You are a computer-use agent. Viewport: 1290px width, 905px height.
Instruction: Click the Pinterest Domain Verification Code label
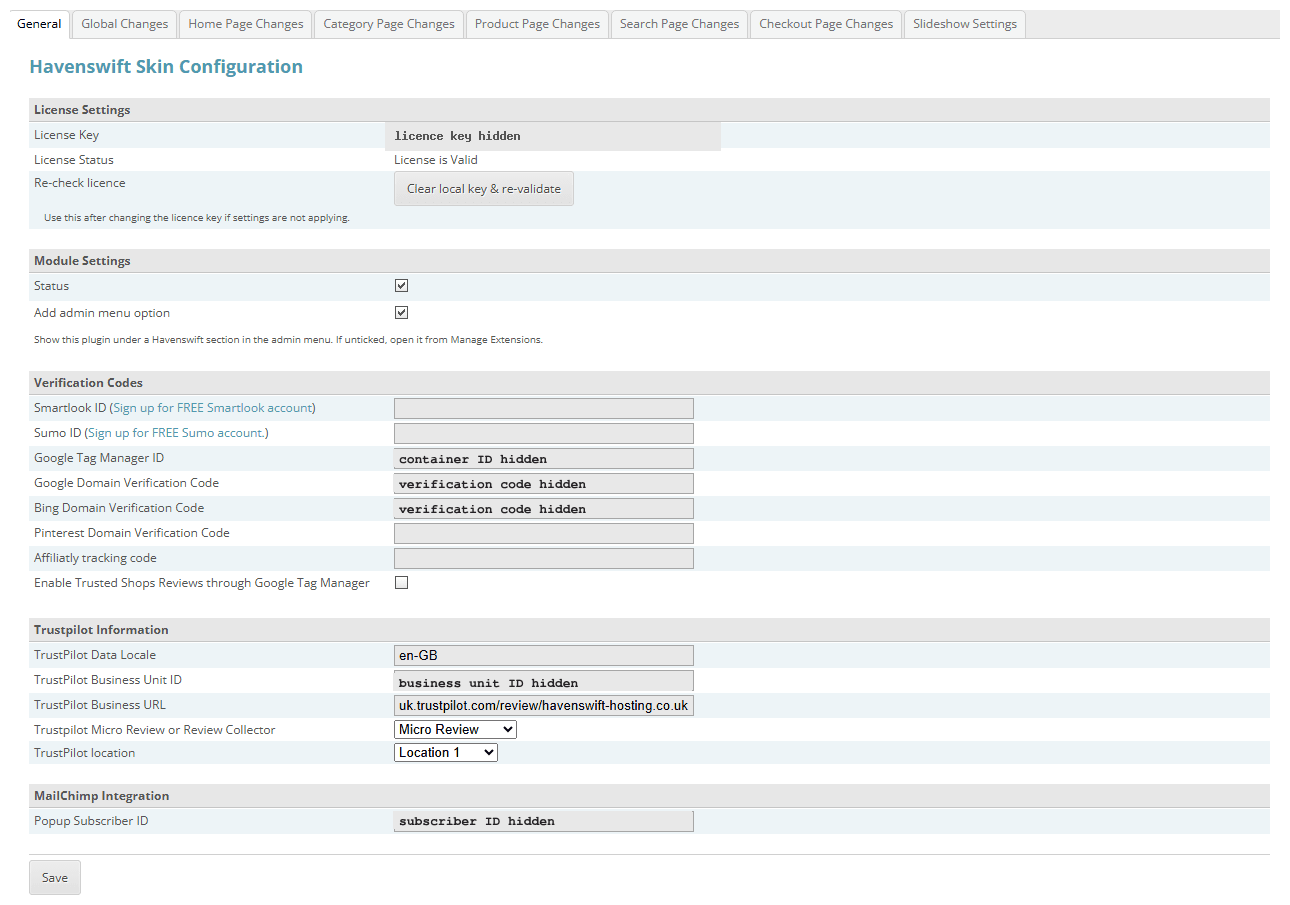[x=132, y=533]
